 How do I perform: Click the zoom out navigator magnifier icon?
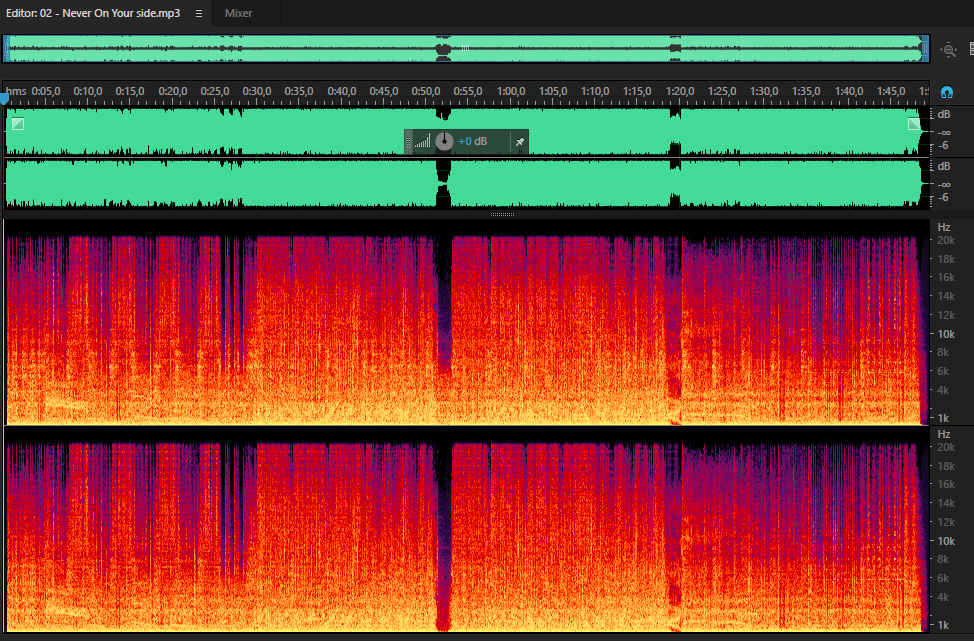coord(949,50)
